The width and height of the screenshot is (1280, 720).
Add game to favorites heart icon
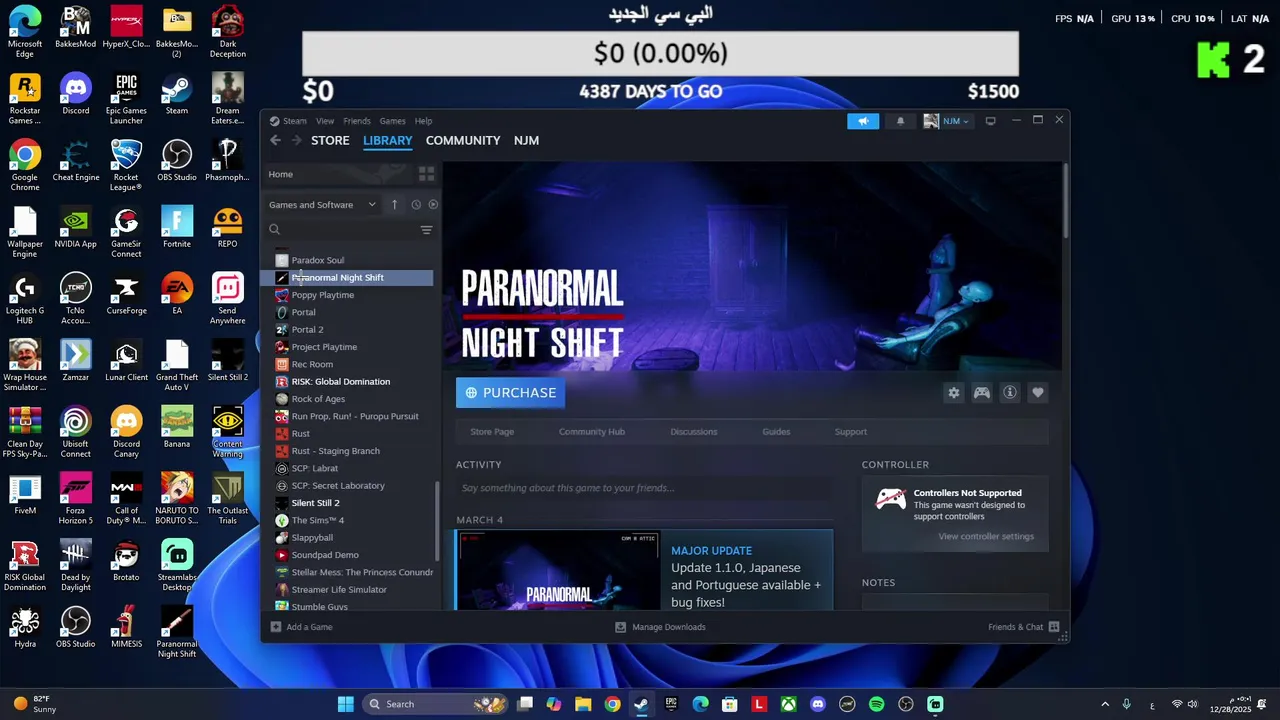coord(1038,393)
